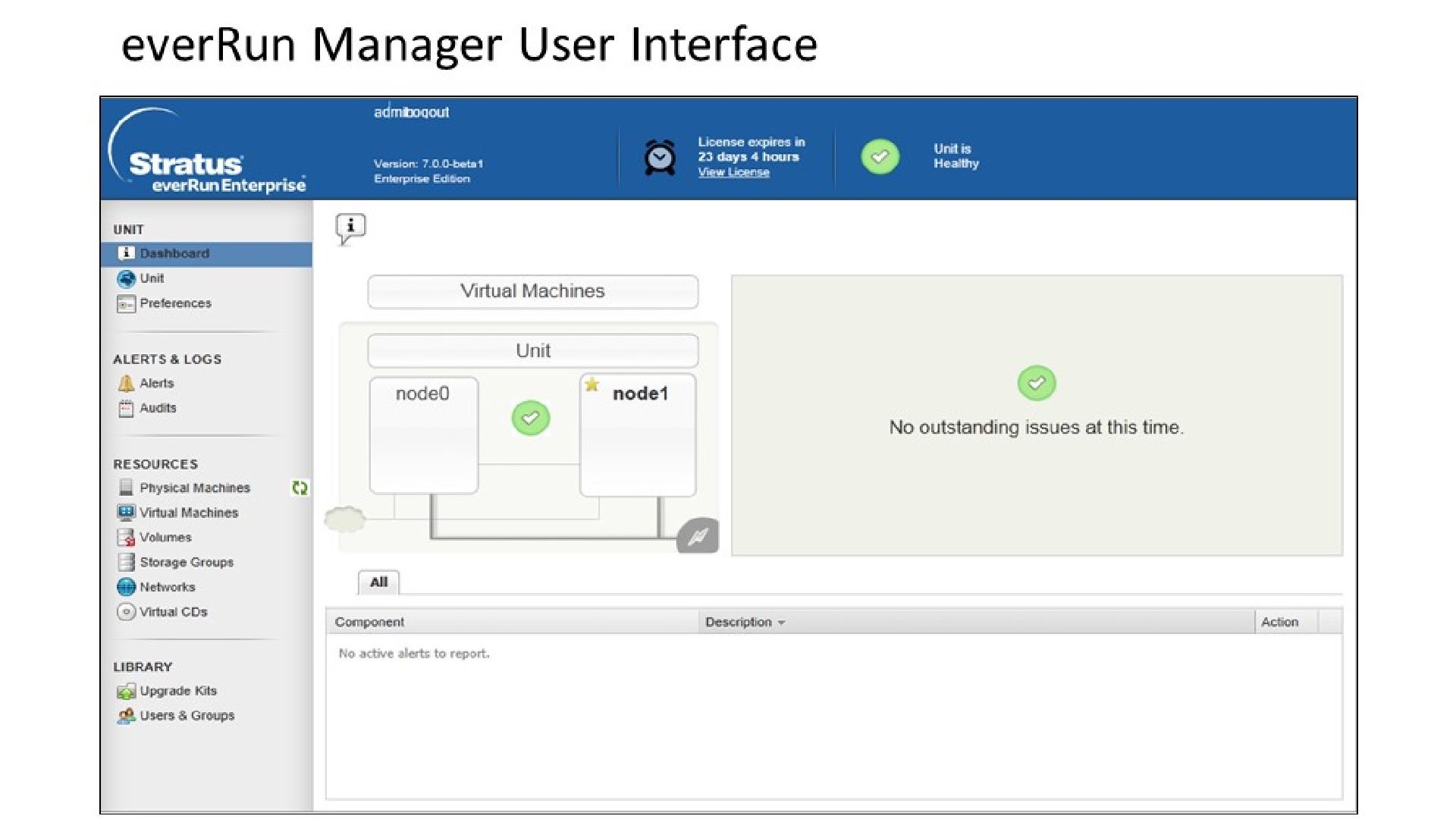Screen dimensions: 1456x819
Task: Open Virtual Machines in Resources sidebar
Action: 189,513
